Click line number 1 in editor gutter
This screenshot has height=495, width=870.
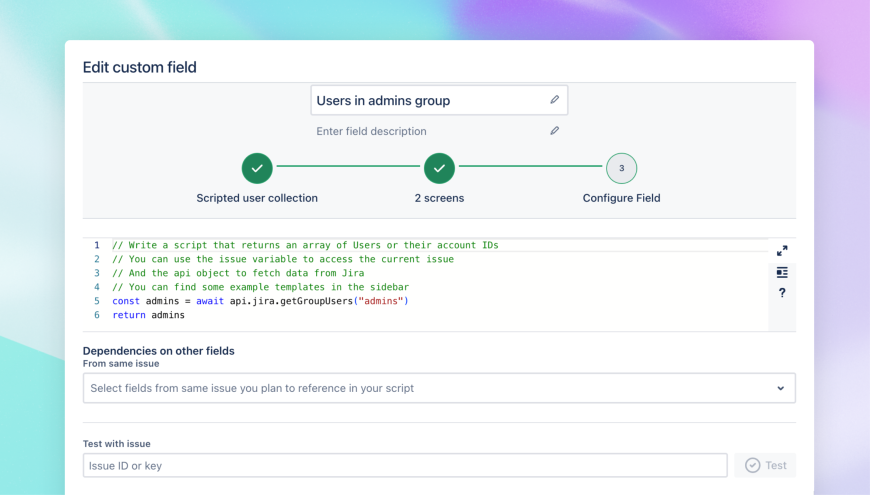click(x=97, y=245)
